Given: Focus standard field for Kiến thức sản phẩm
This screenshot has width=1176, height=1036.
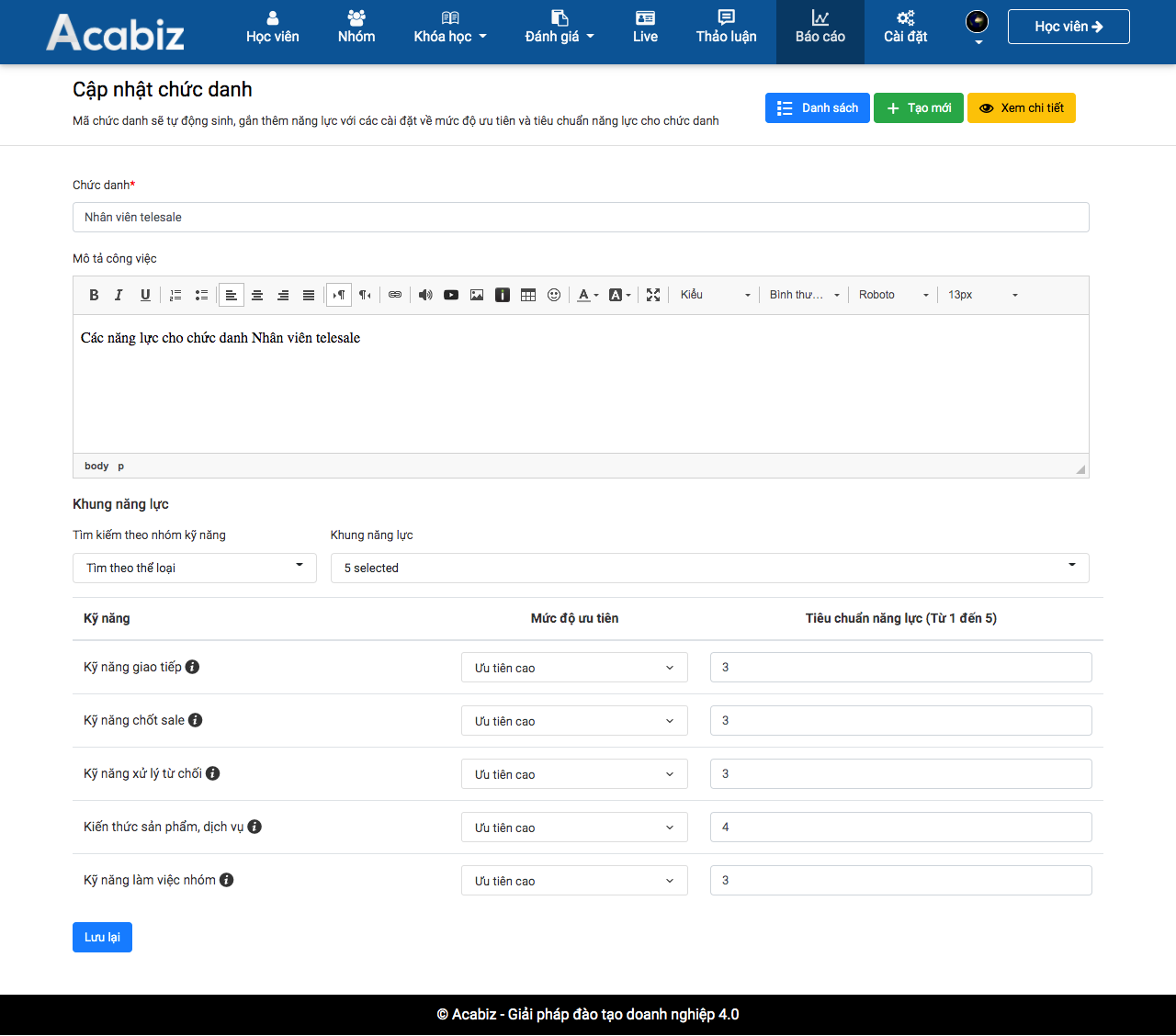Looking at the screenshot, I should click(901, 828).
